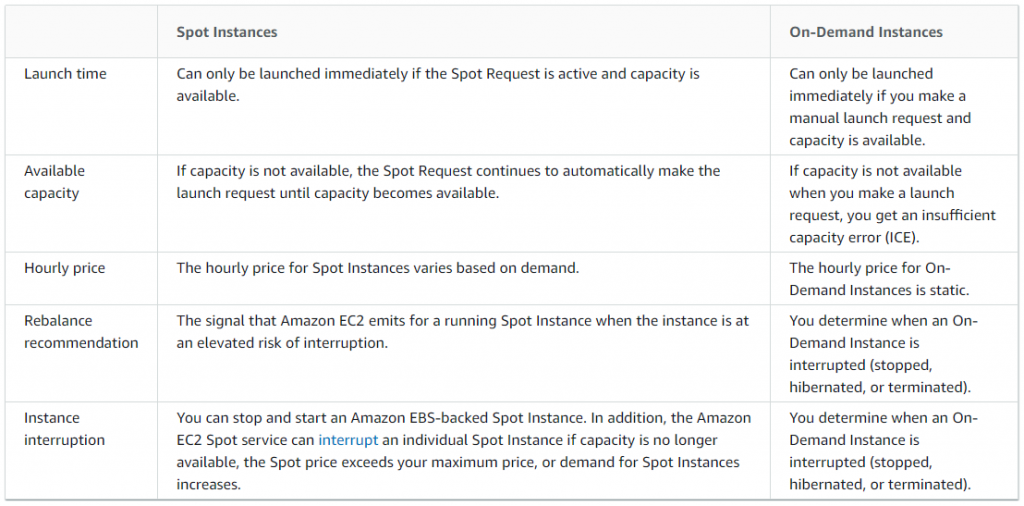The image size is (1024, 506).
Task: Select the "Launch time" row label
Action: tap(65, 74)
